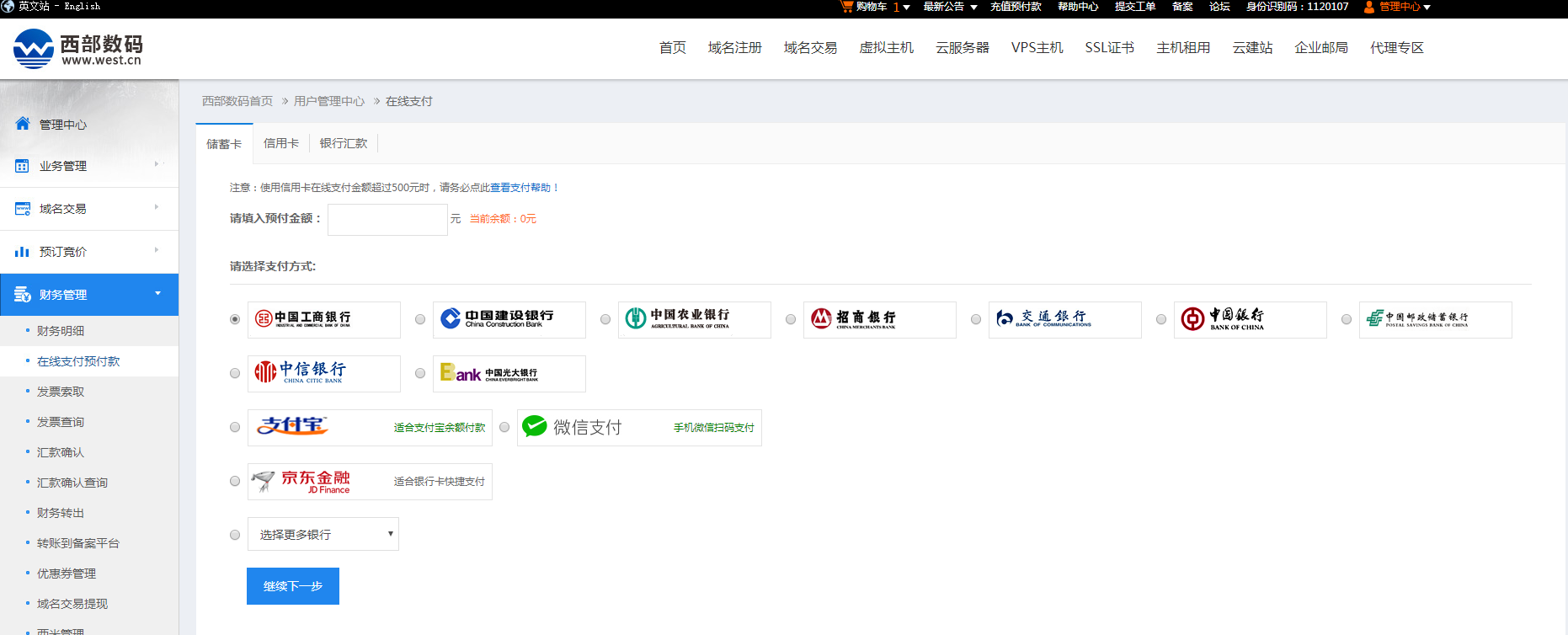The image size is (1568, 635).
Task: Collapse the 财务管理 sidebar section
Action: click(157, 293)
